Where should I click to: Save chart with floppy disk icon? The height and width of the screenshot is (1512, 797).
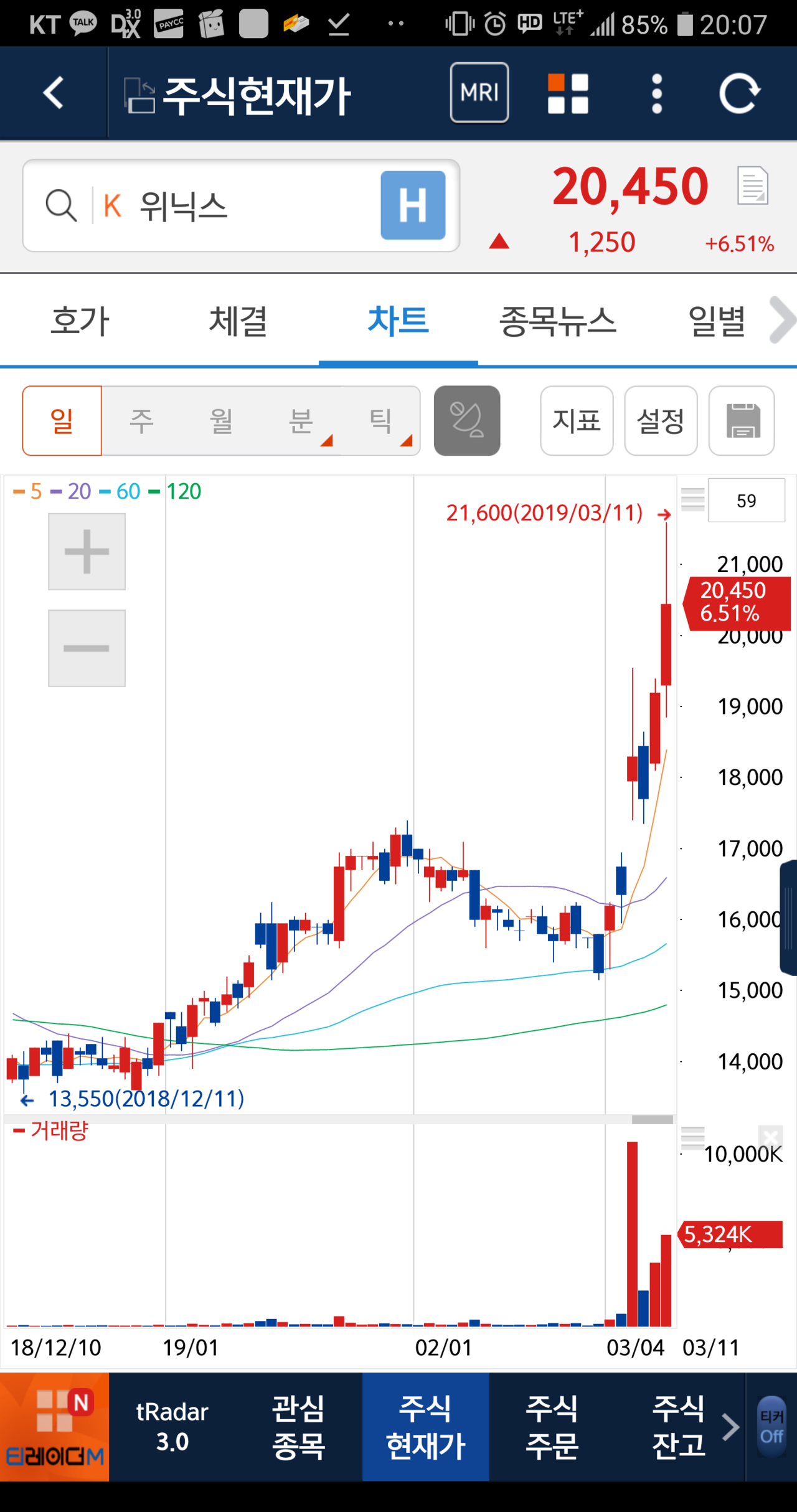coord(742,421)
